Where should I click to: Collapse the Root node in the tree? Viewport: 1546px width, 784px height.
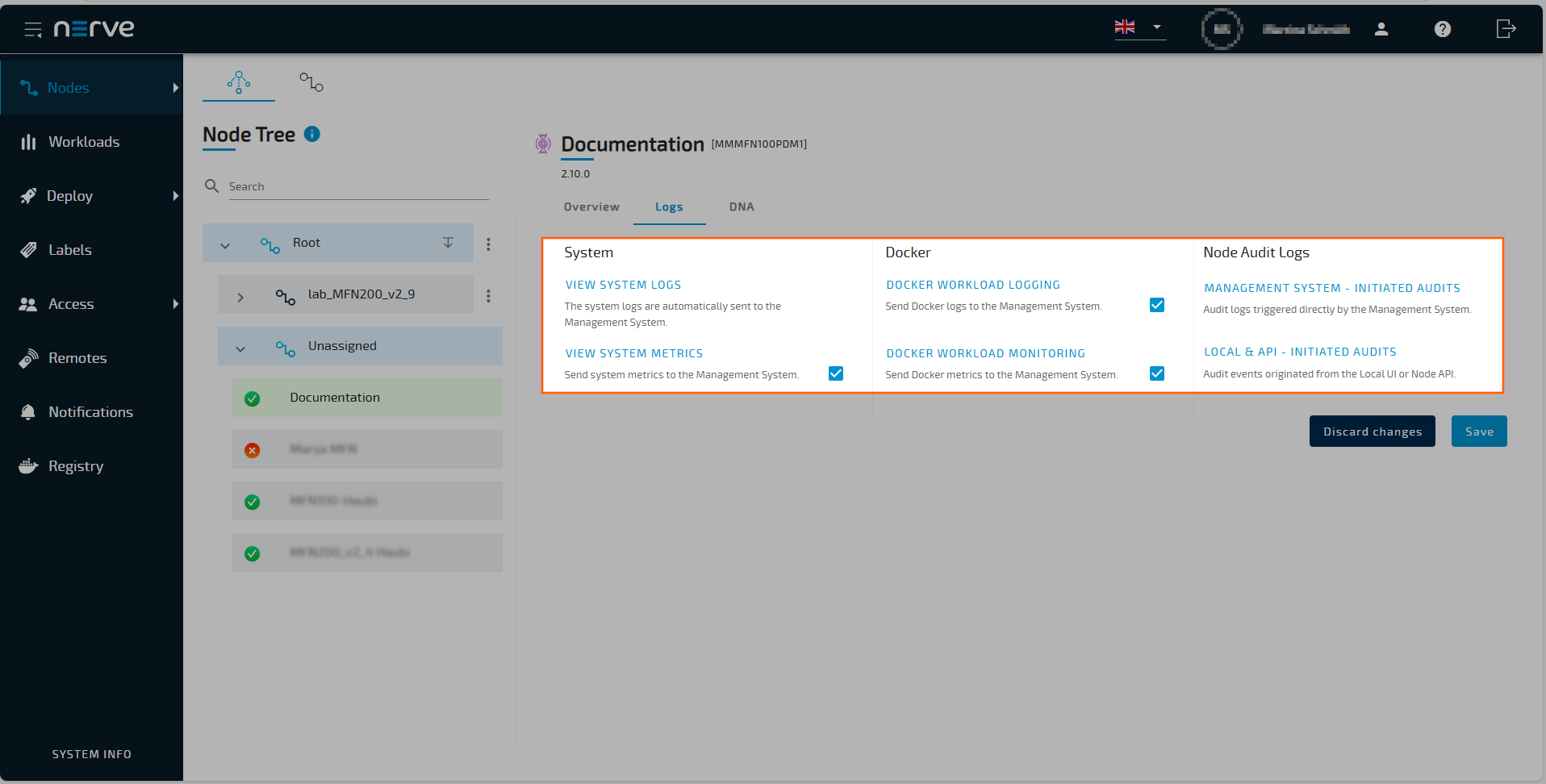click(x=225, y=243)
